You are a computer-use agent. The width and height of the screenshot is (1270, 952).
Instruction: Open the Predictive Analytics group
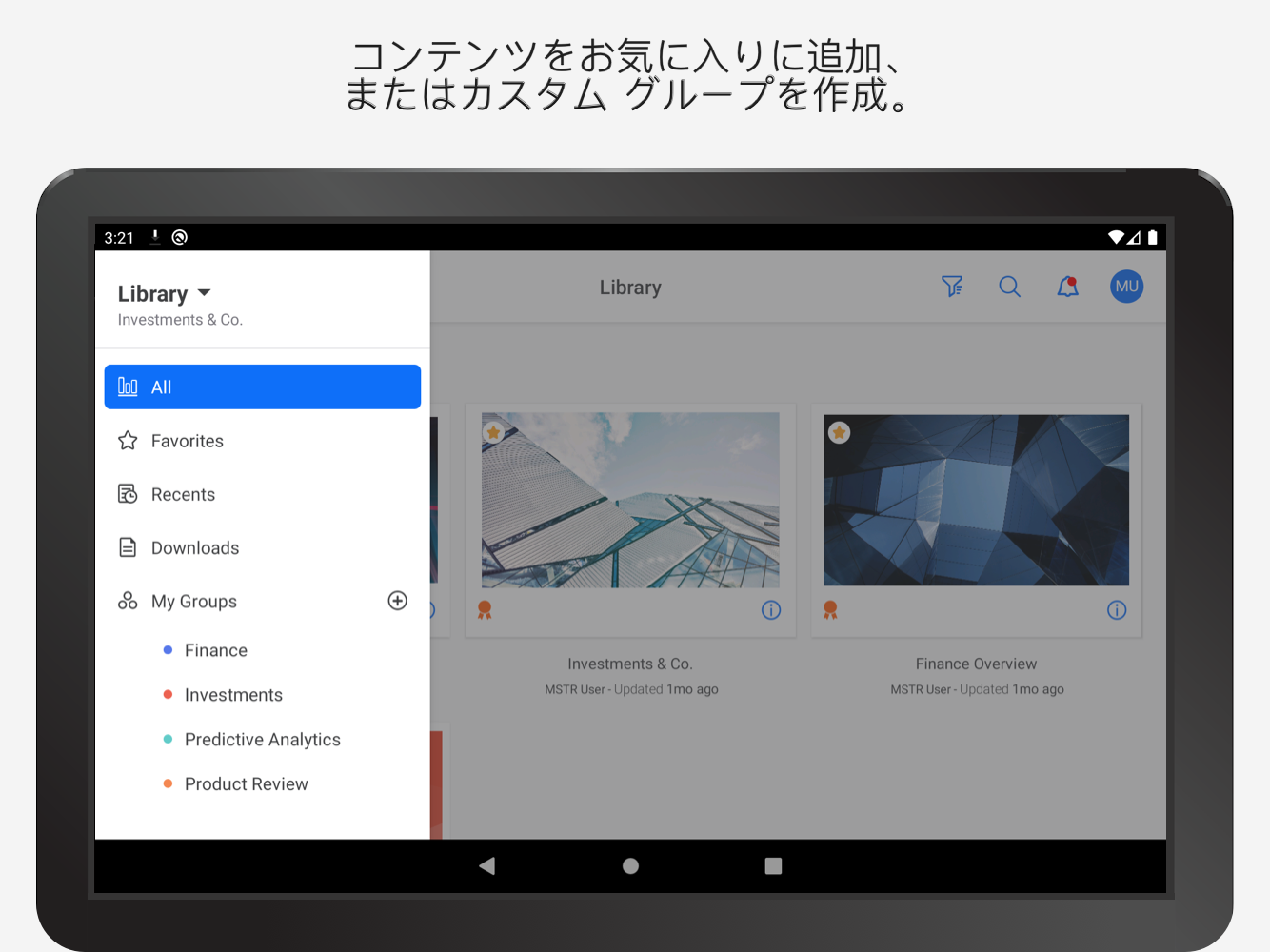pos(263,740)
